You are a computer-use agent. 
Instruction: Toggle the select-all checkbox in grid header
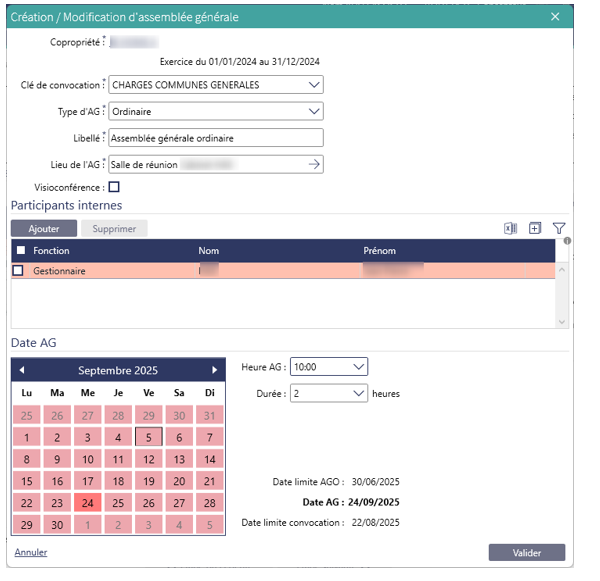21,250
